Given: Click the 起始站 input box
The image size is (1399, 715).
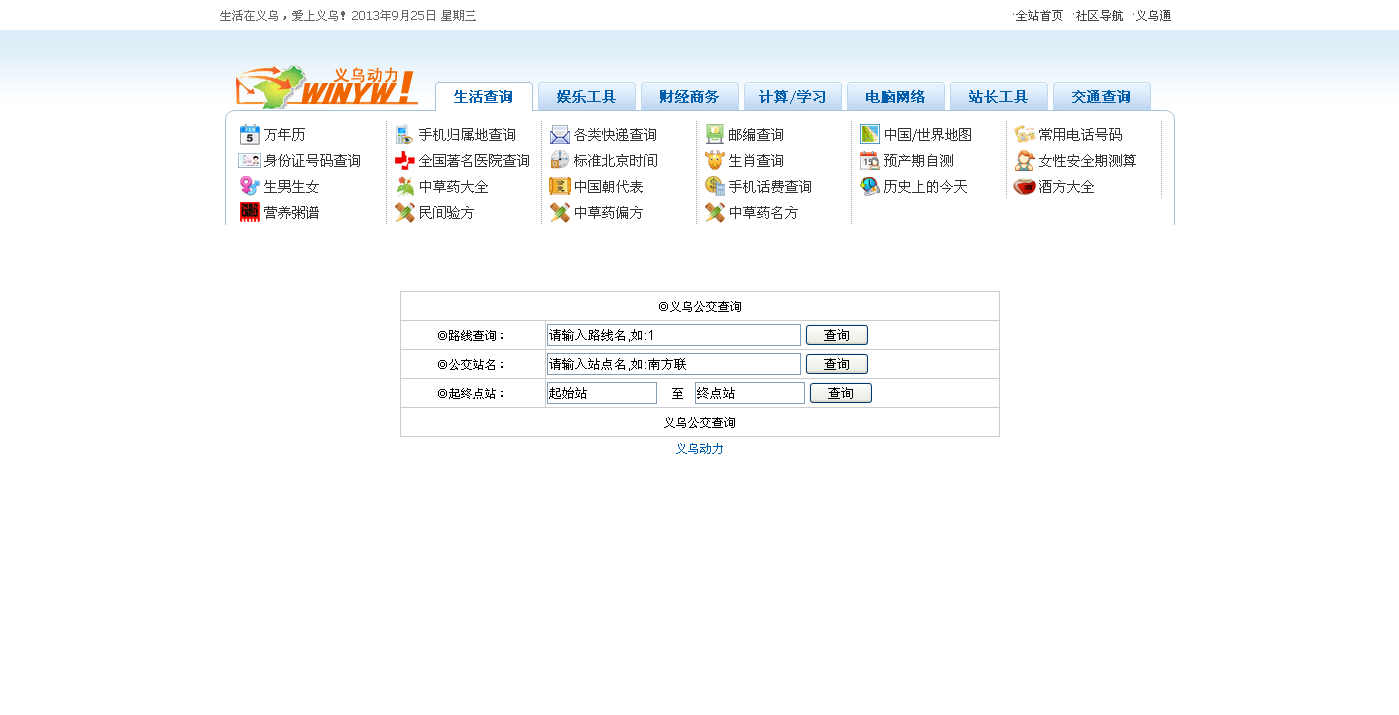Looking at the screenshot, I should pos(601,392).
